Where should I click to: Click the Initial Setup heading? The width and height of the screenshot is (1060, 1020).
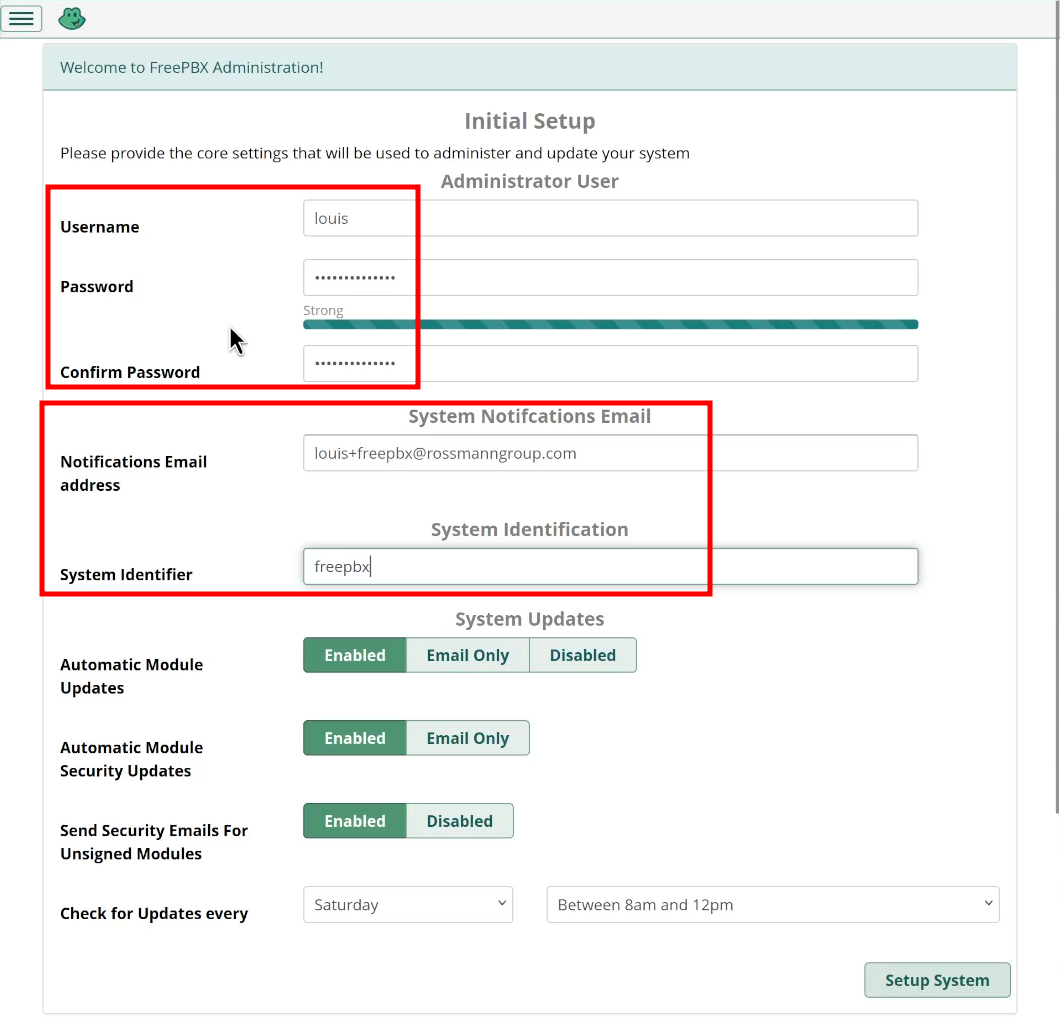(x=529, y=121)
